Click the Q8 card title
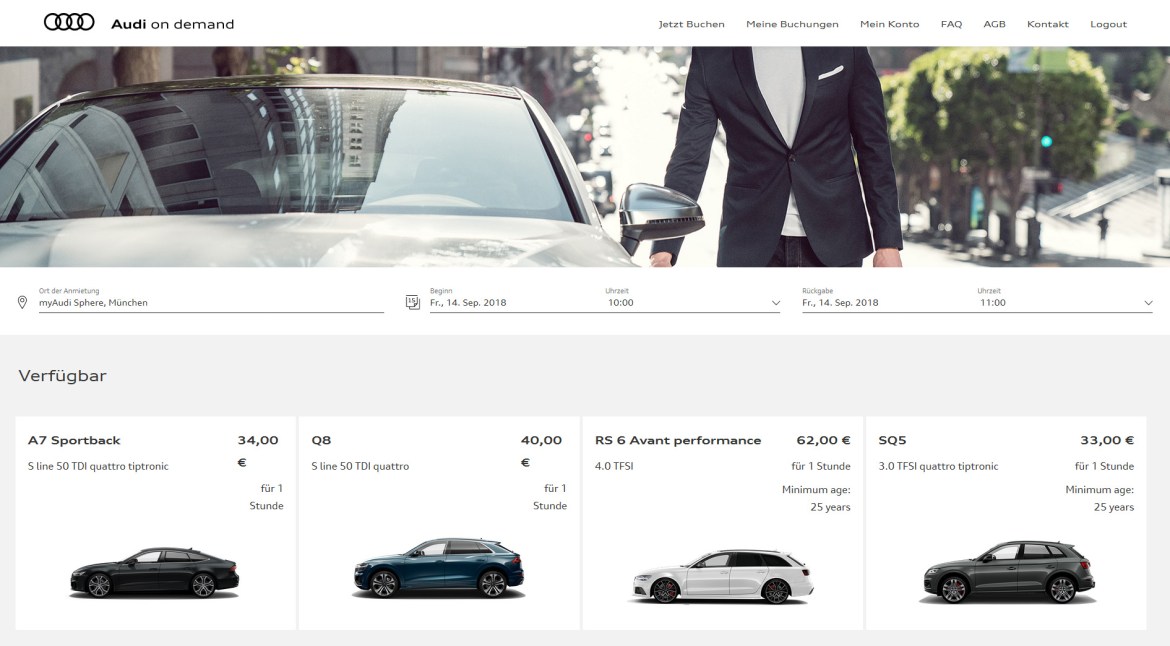Image resolution: width=1170 pixels, height=646 pixels. (321, 440)
